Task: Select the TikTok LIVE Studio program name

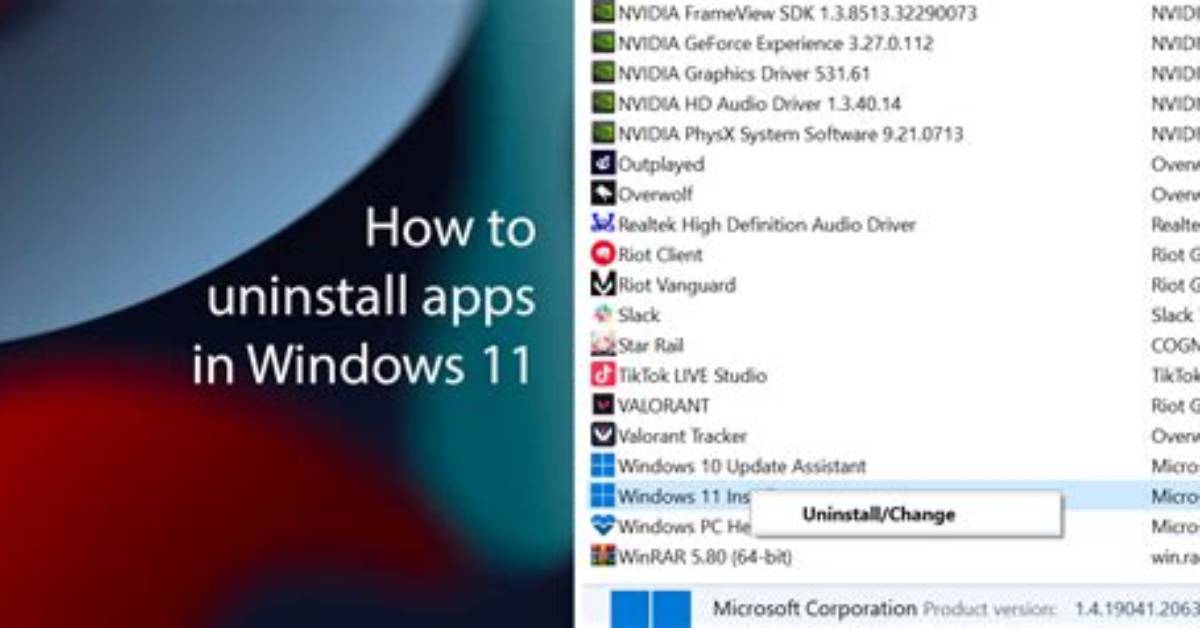Action: (x=692, y=375)
